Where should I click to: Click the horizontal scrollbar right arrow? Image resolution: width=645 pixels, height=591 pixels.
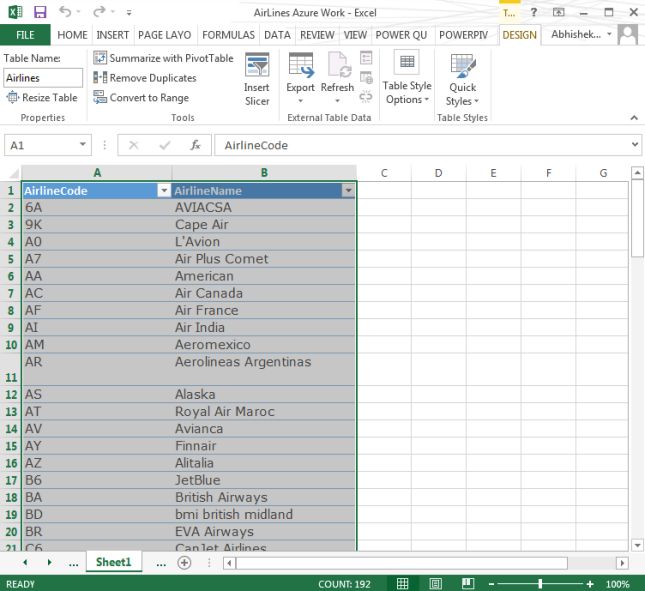pyautogui.click(x=622, y=563)
